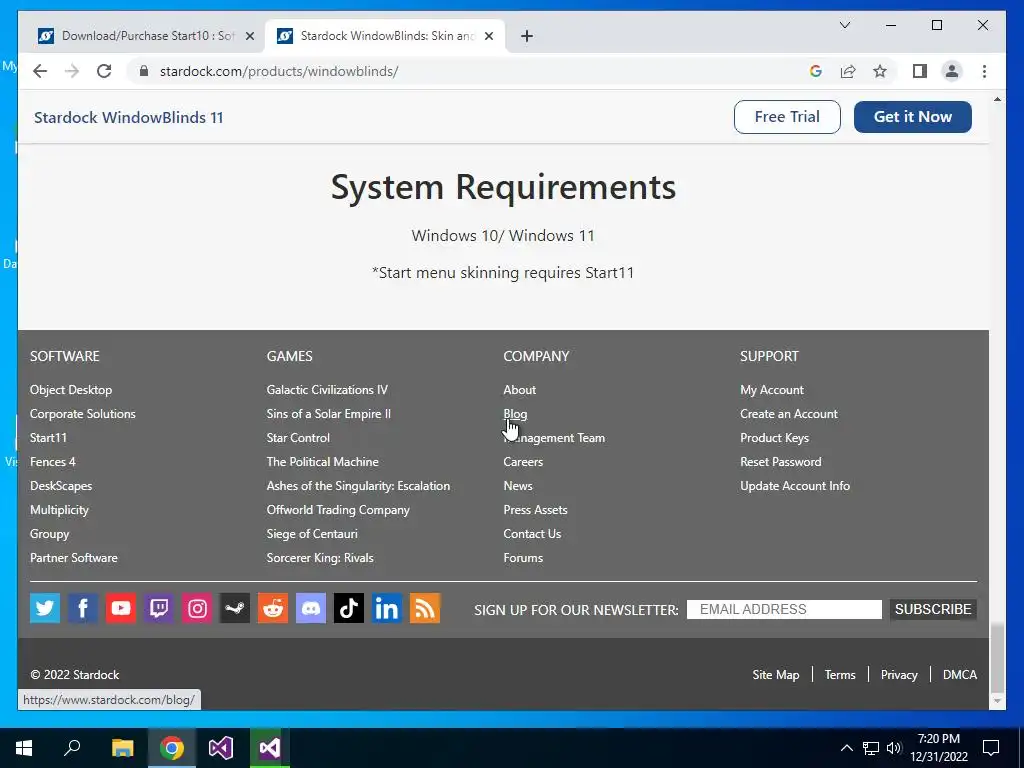This screenshot has height=768, width=1024.
Task: Go back to the previous page
Action: coord(40,71)
